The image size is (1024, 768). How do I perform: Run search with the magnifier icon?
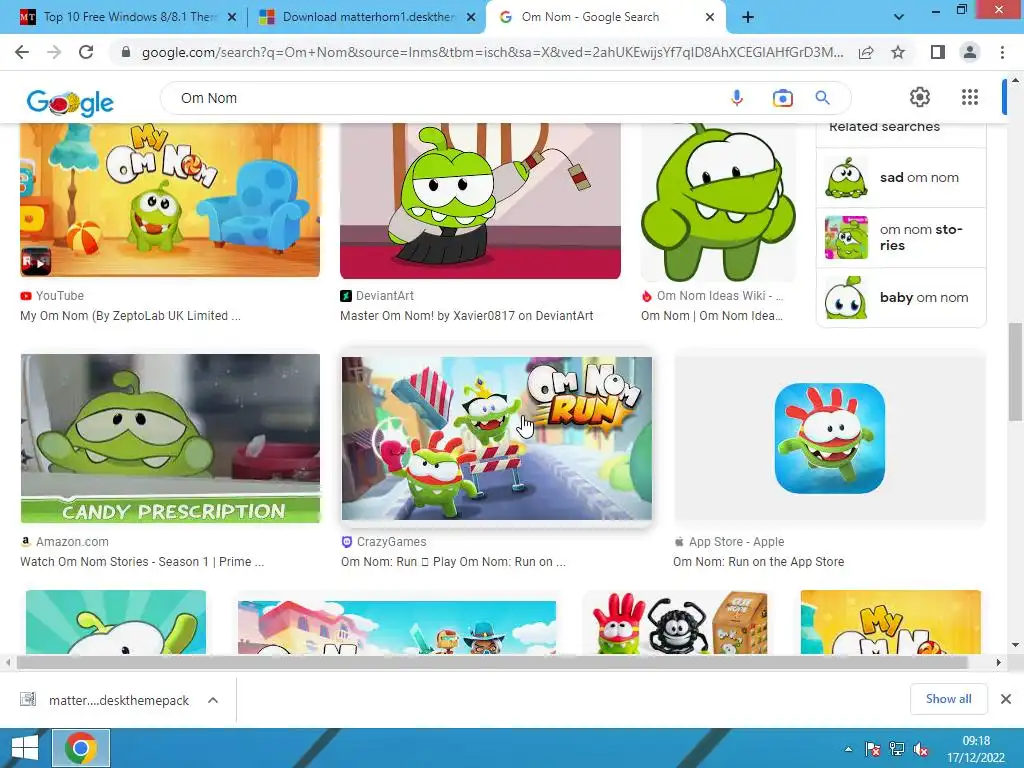(822, 98)
